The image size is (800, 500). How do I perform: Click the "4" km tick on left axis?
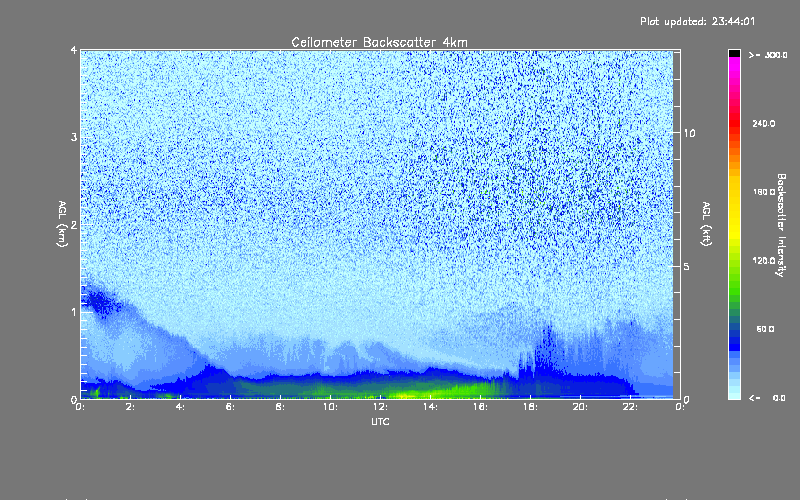pos(74,51)
